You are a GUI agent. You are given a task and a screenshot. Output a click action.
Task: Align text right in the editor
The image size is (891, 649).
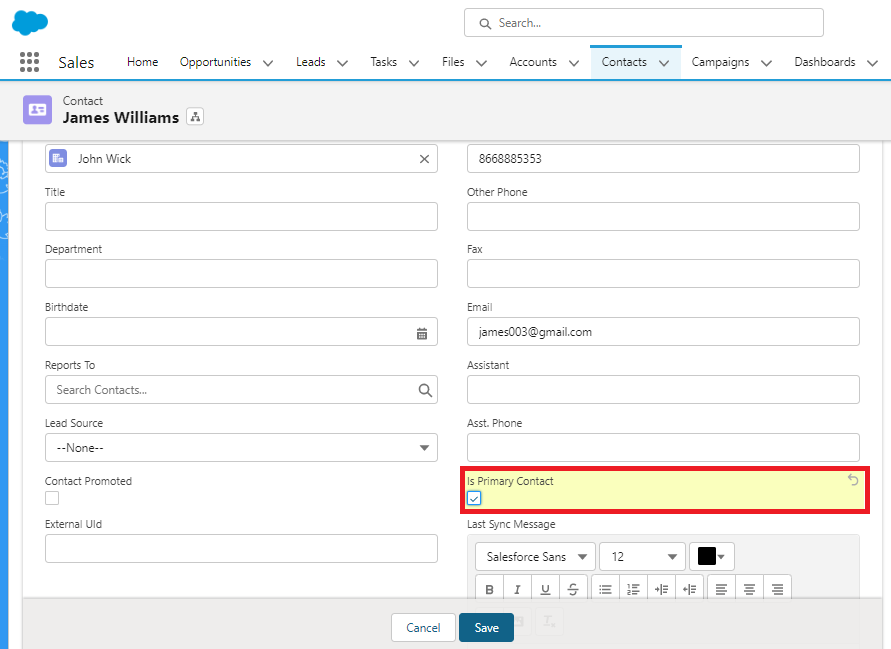[x=777, y=589]
